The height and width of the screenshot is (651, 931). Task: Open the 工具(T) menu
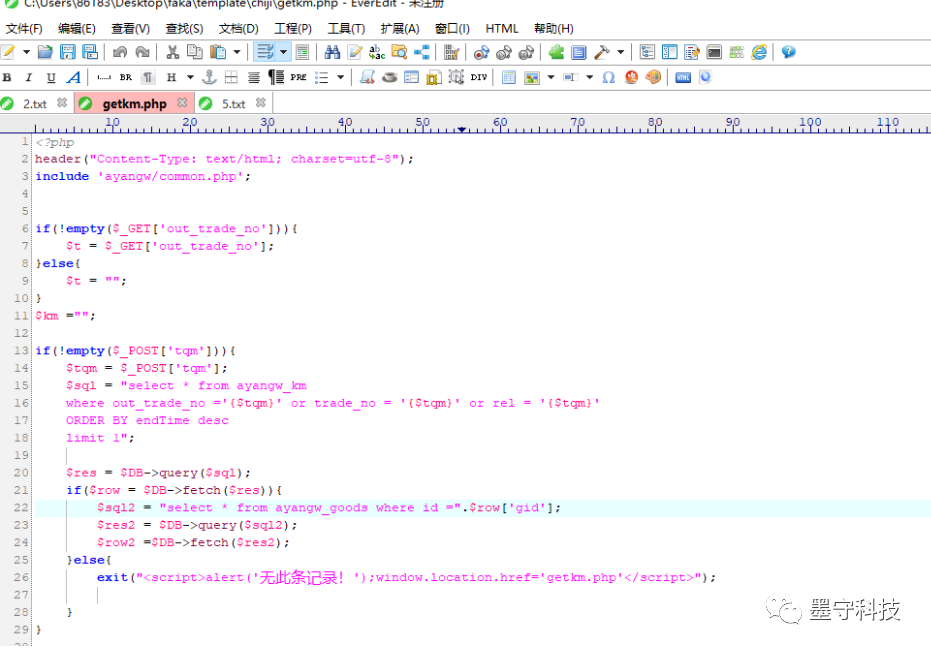tap(346, 29)
